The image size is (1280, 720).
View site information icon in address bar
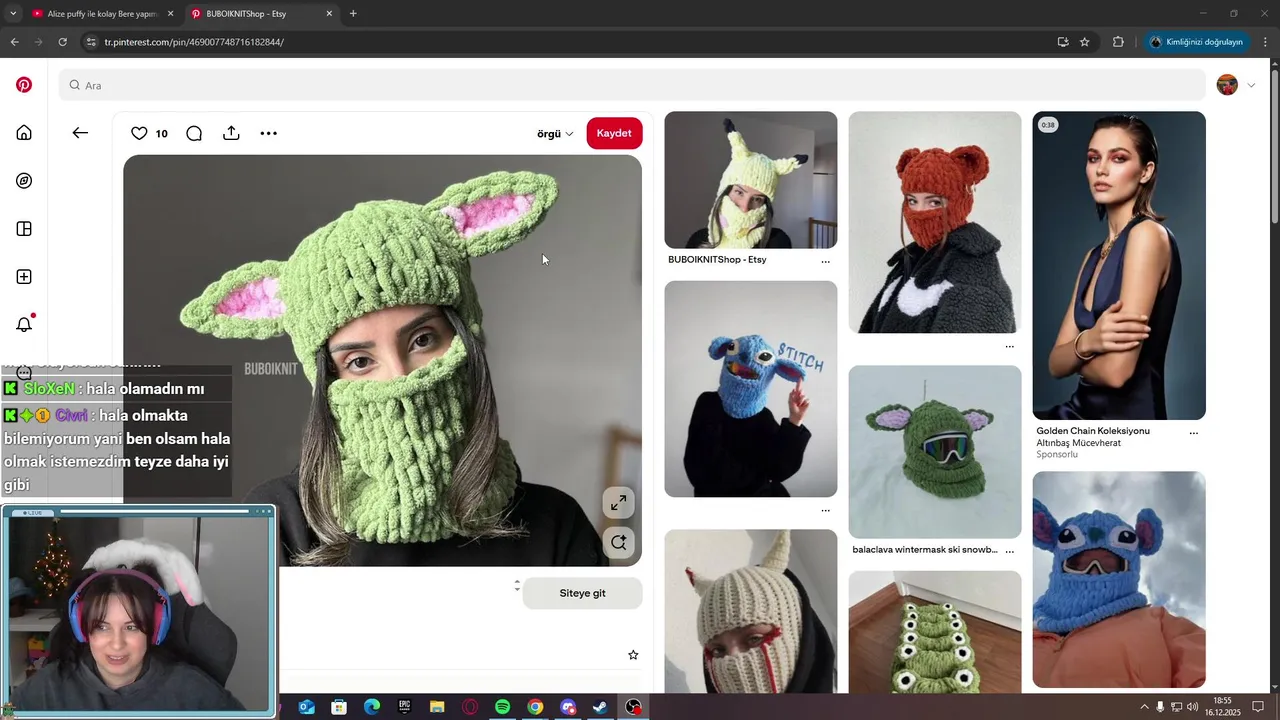[x=91, y=42]
